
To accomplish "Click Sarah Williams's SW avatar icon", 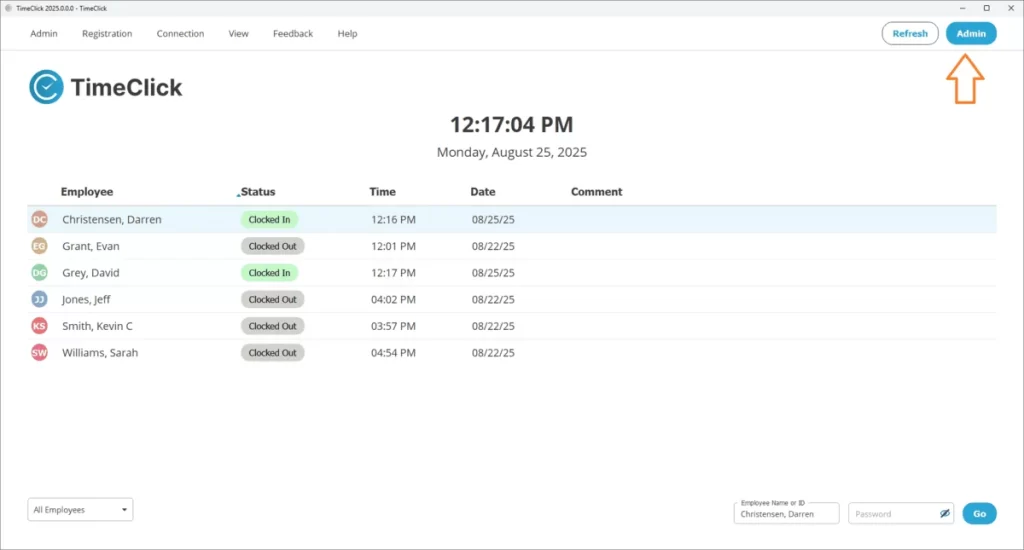I will tap(39, 353).
